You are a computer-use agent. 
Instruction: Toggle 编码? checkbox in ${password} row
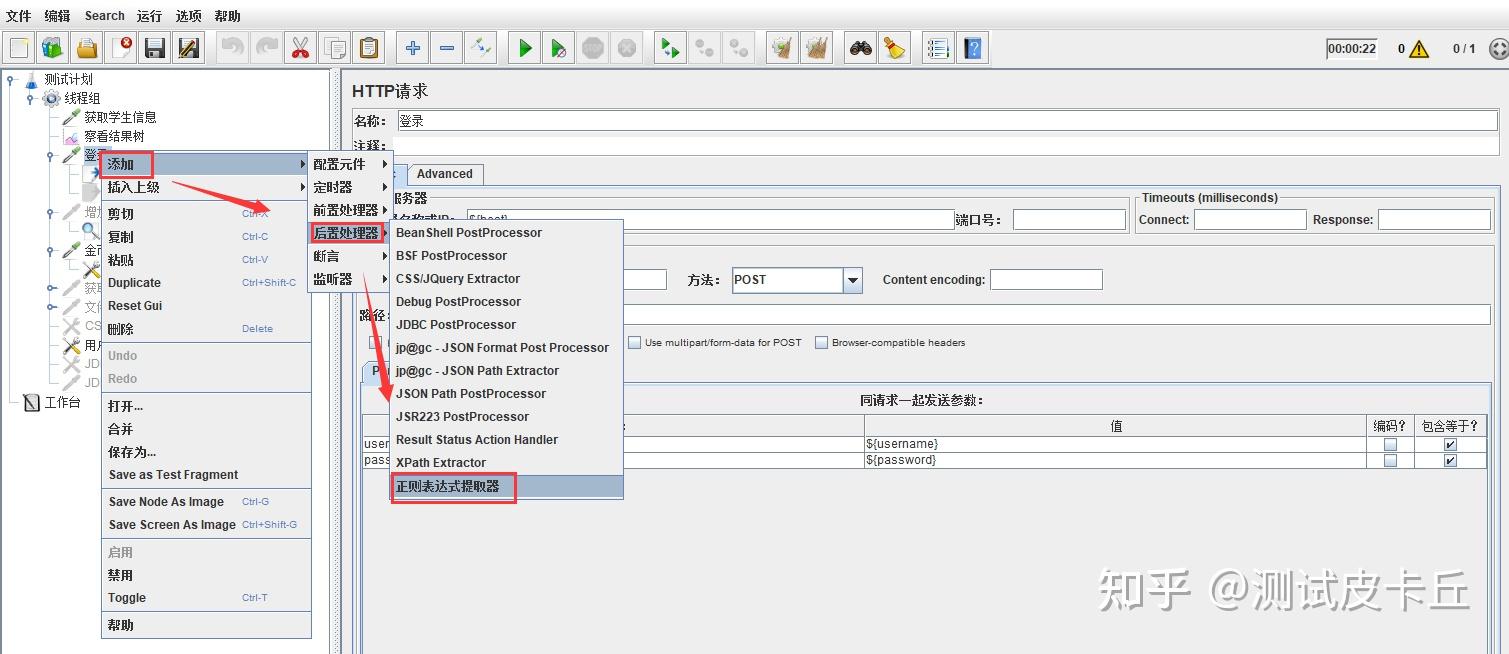(x=1390, y=461)
